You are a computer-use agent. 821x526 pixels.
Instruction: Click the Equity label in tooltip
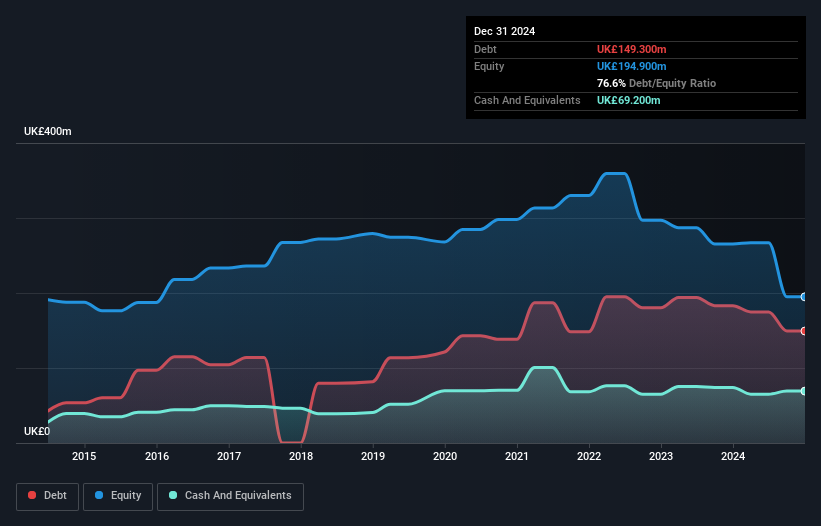pyautogui.click(x=489, y=66)
